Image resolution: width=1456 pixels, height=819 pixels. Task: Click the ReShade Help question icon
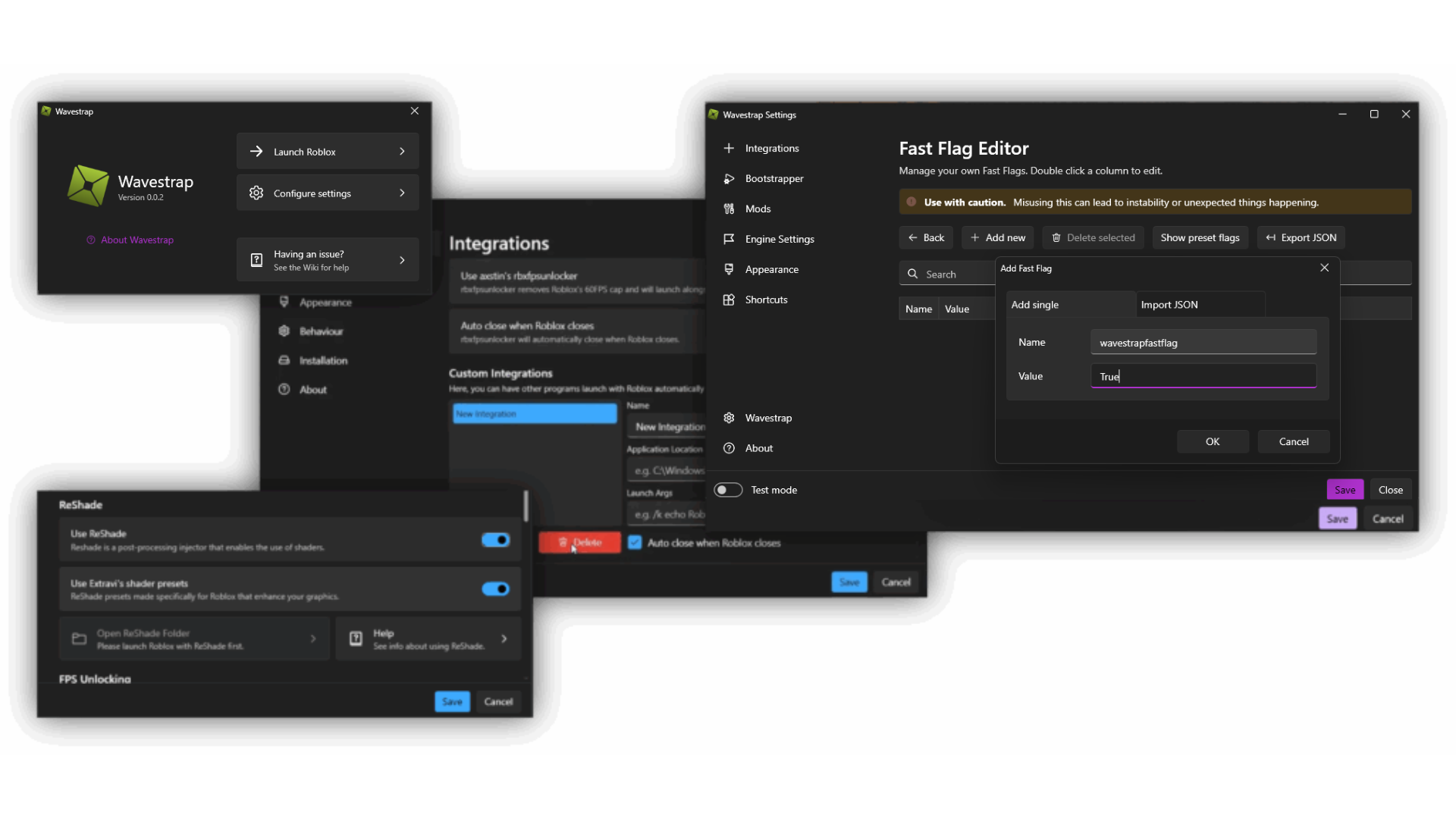[356, 639]
